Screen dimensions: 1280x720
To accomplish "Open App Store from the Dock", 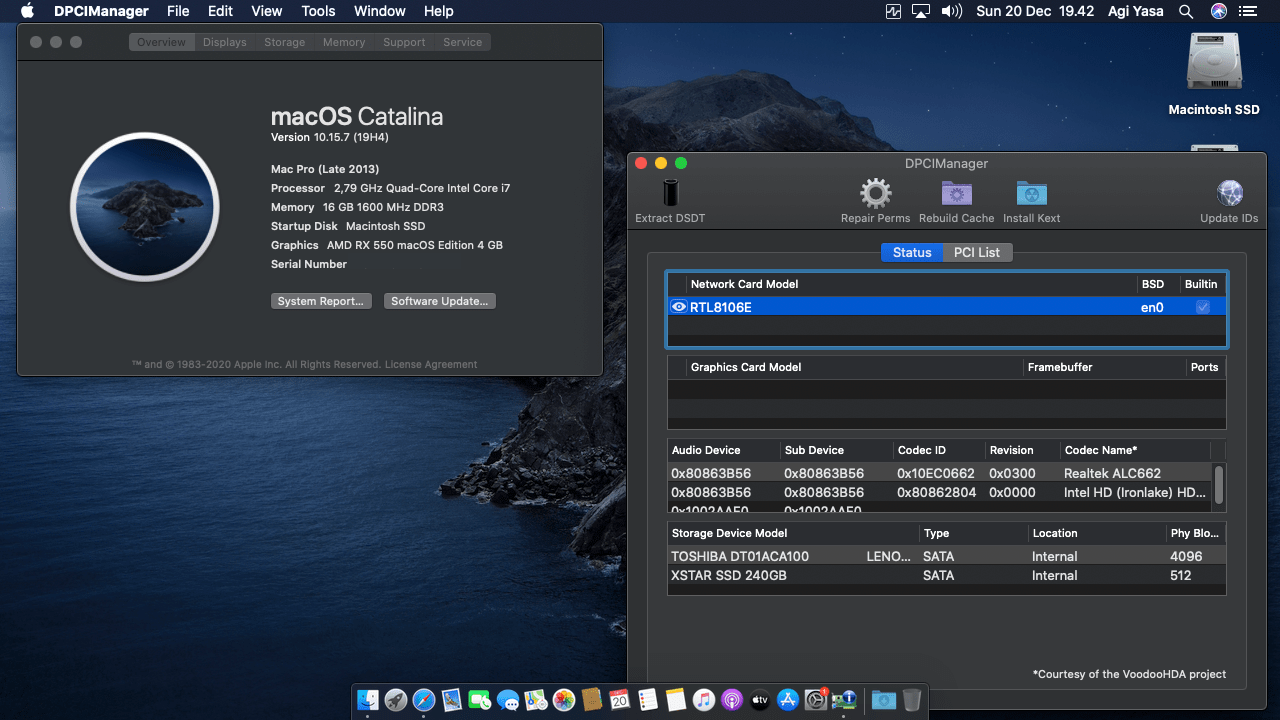I will tap(787, 700).
